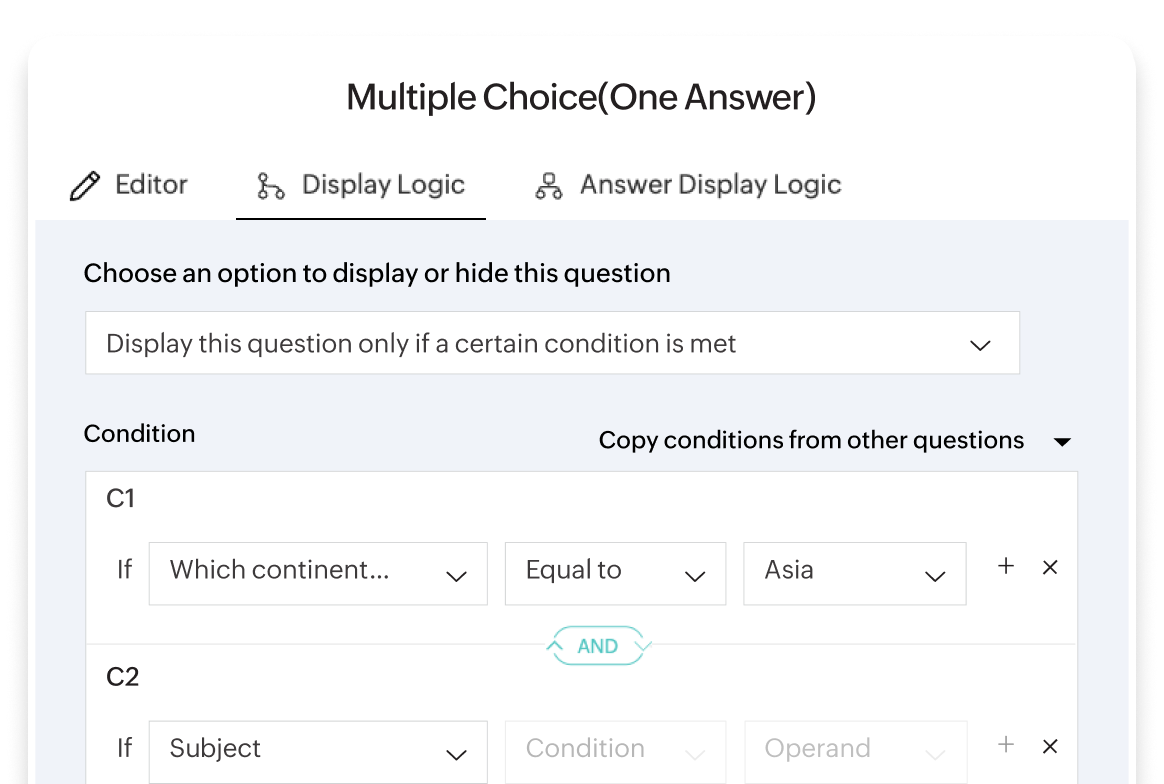Click 'Copy conditions from other questions'
Viewport: 1164px width, 784px height.
coord(811,440)
